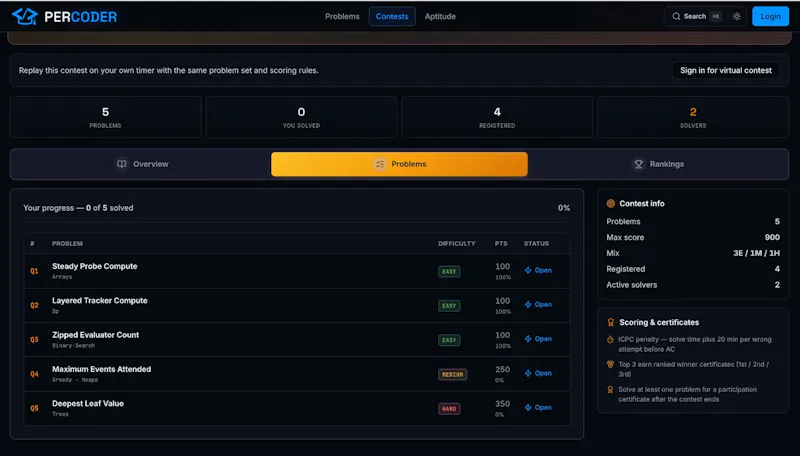Switch to the Overview tab
Viewport: 800px width, 456px height.
click(142, 164)
